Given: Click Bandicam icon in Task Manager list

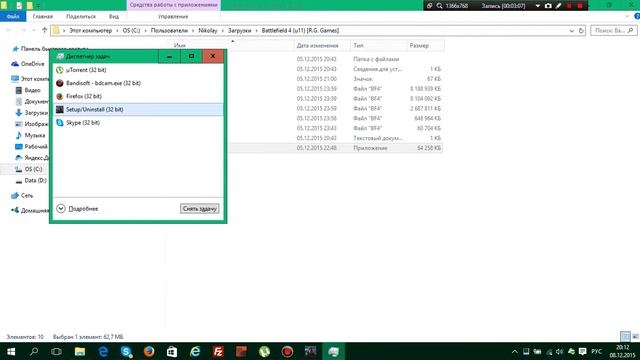Looking at the screenshot, I should [x=60, y=83].
